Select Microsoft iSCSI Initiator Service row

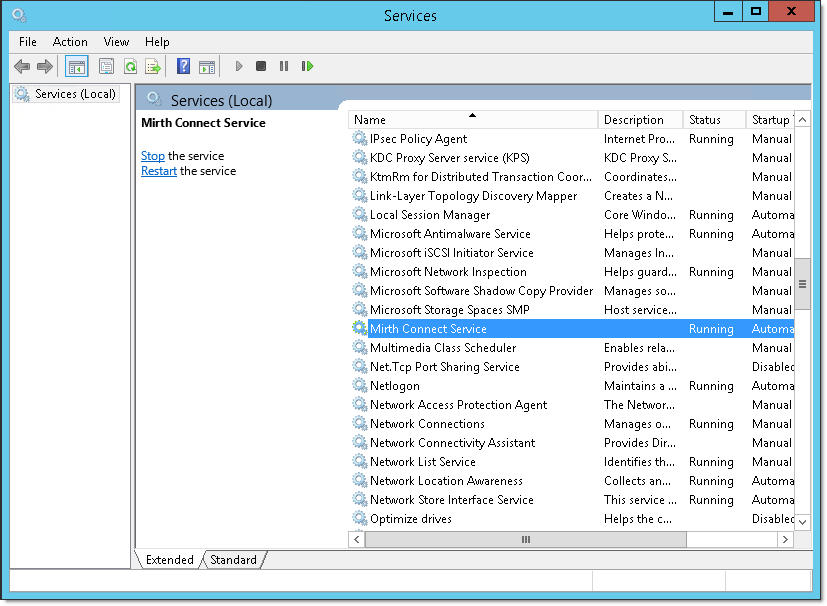point(571,253)
